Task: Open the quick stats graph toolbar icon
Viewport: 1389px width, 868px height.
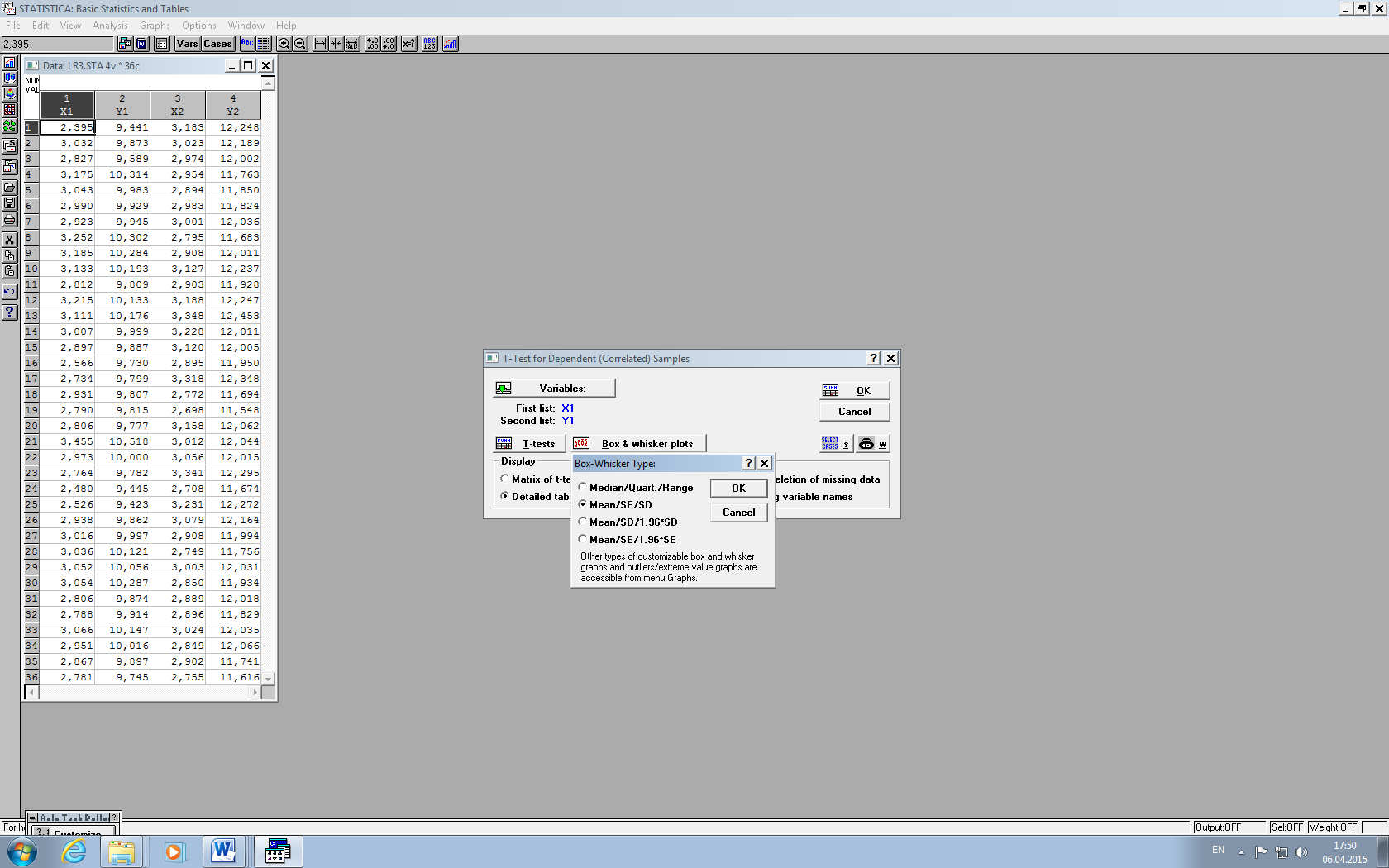Action: coord(451,44)
